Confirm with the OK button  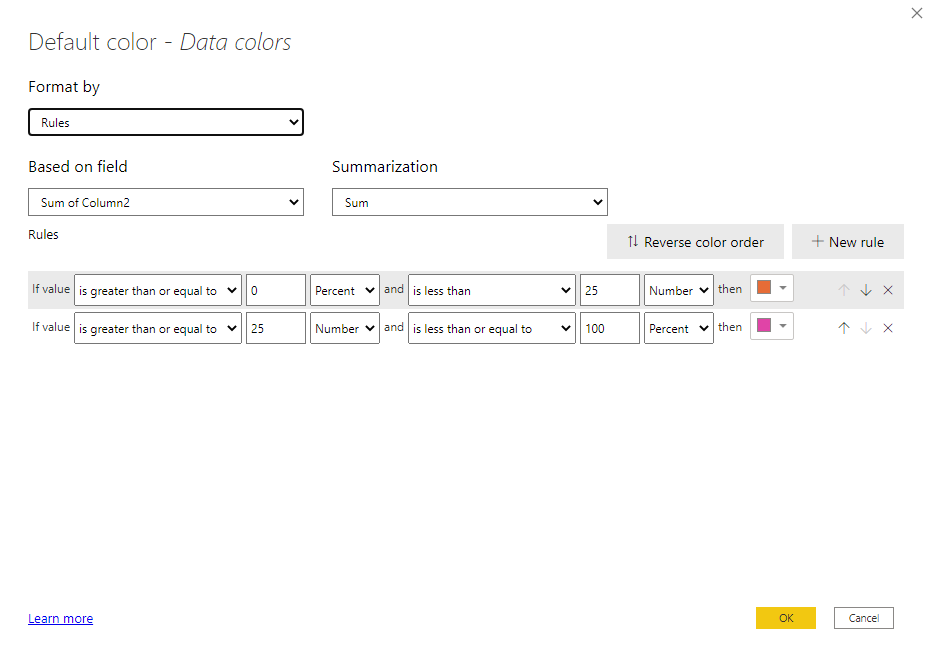786,618
